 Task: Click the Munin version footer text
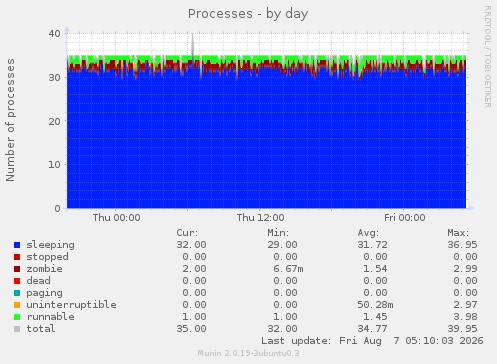point(248,353)
